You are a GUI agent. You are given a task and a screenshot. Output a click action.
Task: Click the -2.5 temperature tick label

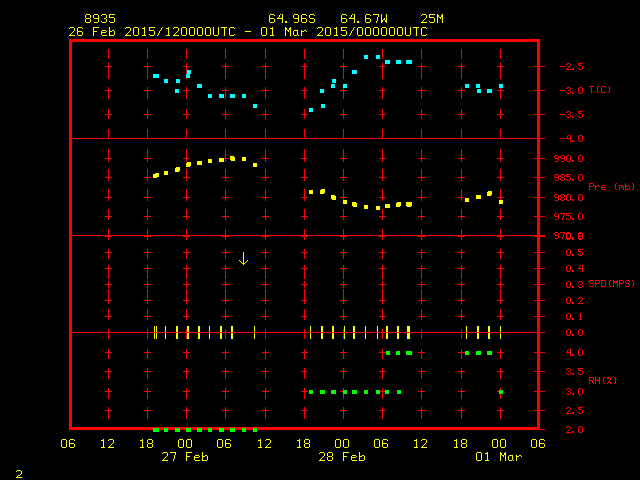click(x=571, y=67)
